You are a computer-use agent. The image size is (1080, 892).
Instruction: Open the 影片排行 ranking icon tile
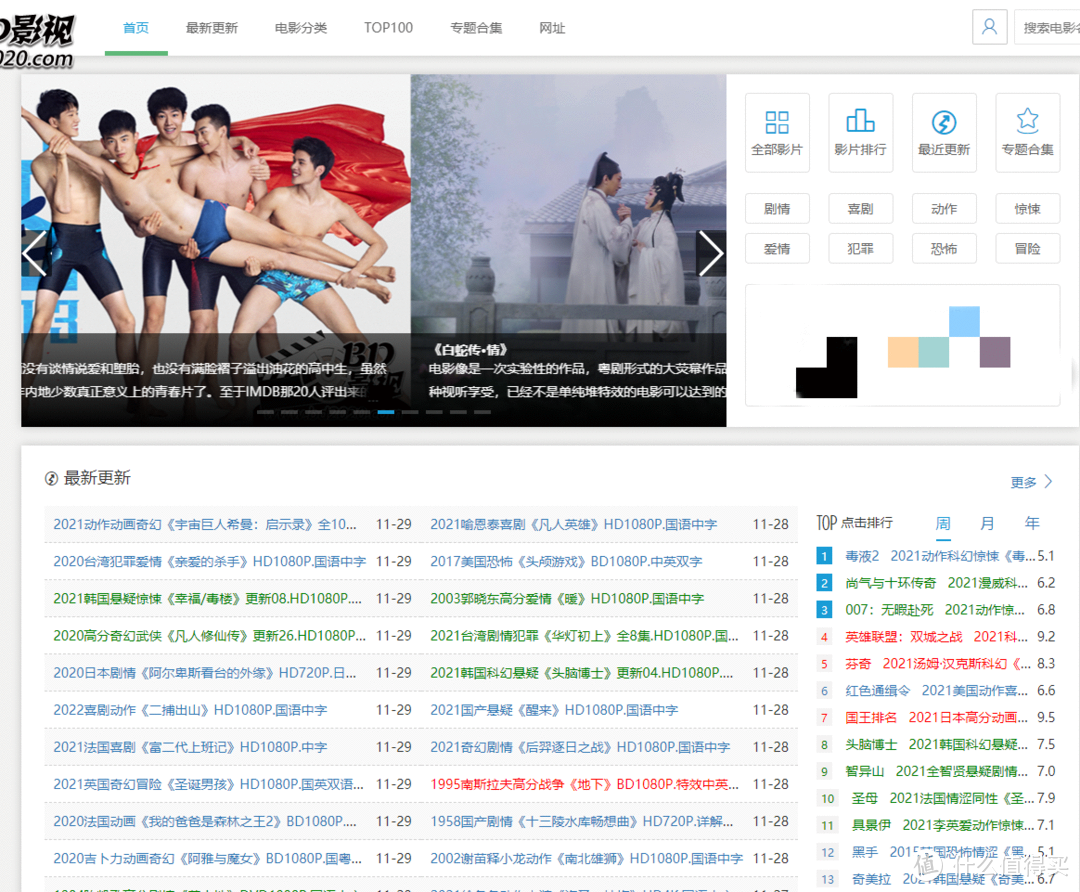click(x=860, y=132)
